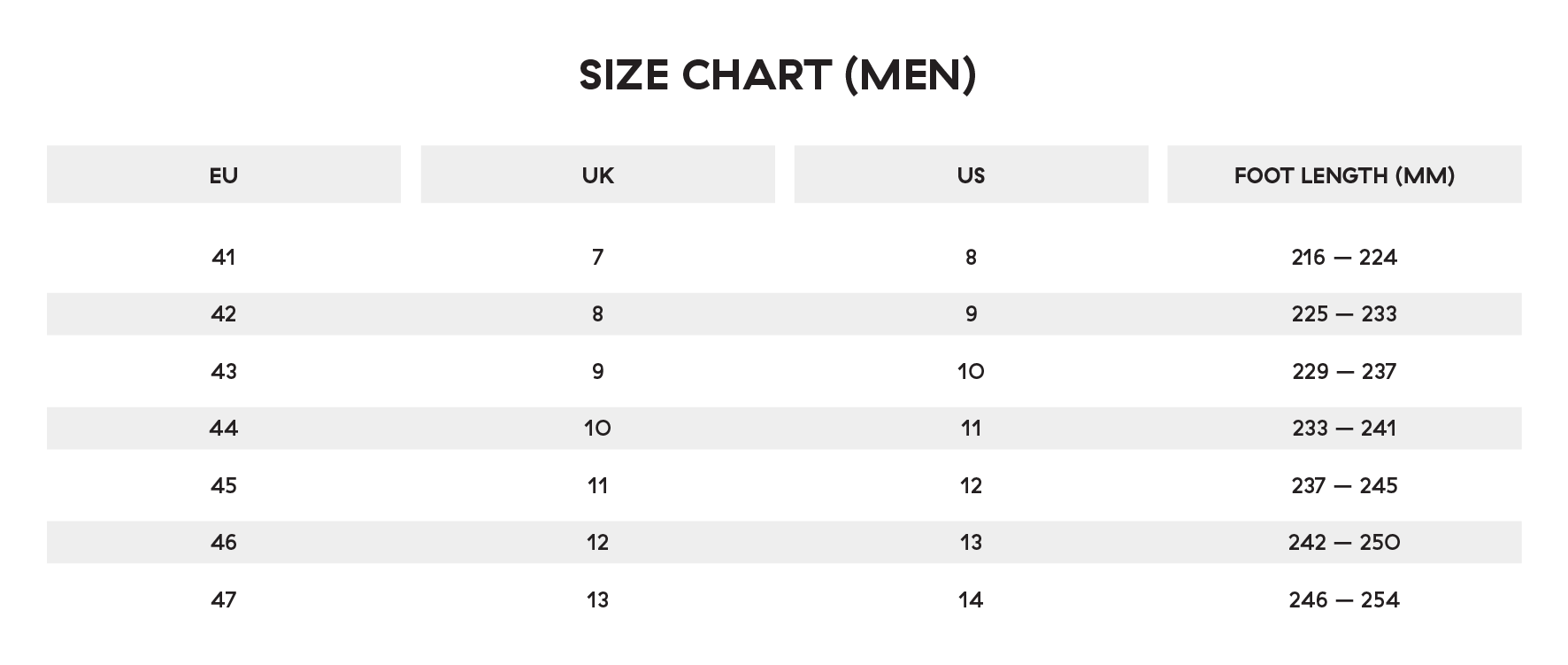Select EU size 44 cell
1568x665 pixels.
(224, 428)
